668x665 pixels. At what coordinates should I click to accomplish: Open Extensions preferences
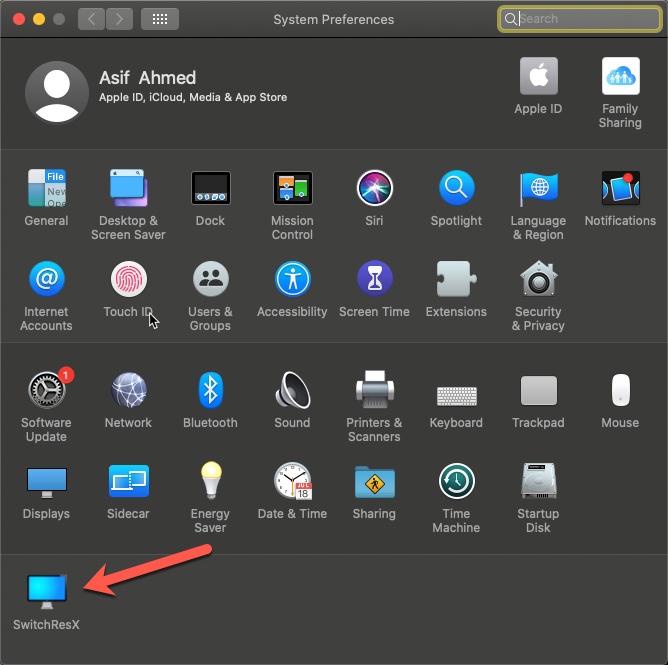point(456,279)
